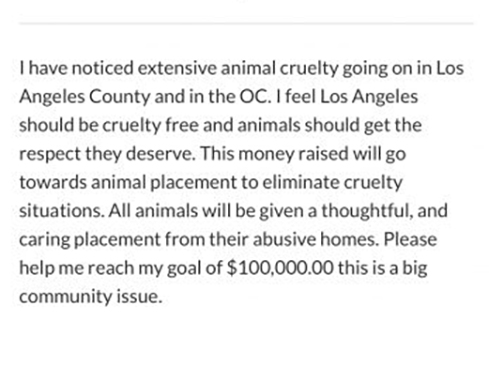
Task: Click the words "community issue"
Action: click(90, 297)
